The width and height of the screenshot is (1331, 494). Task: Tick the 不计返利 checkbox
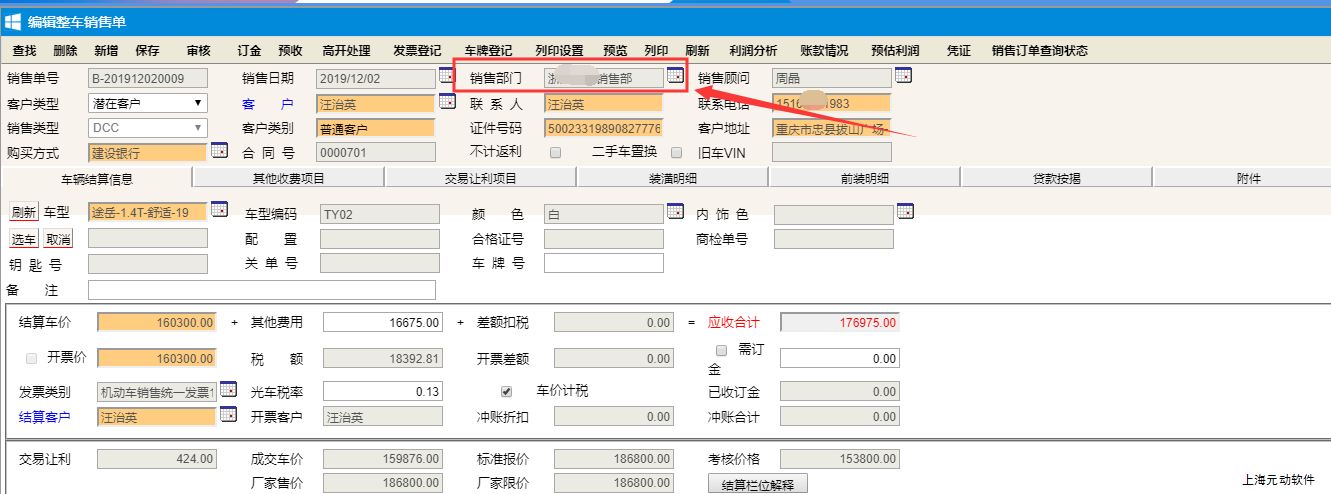coord(556,153)
